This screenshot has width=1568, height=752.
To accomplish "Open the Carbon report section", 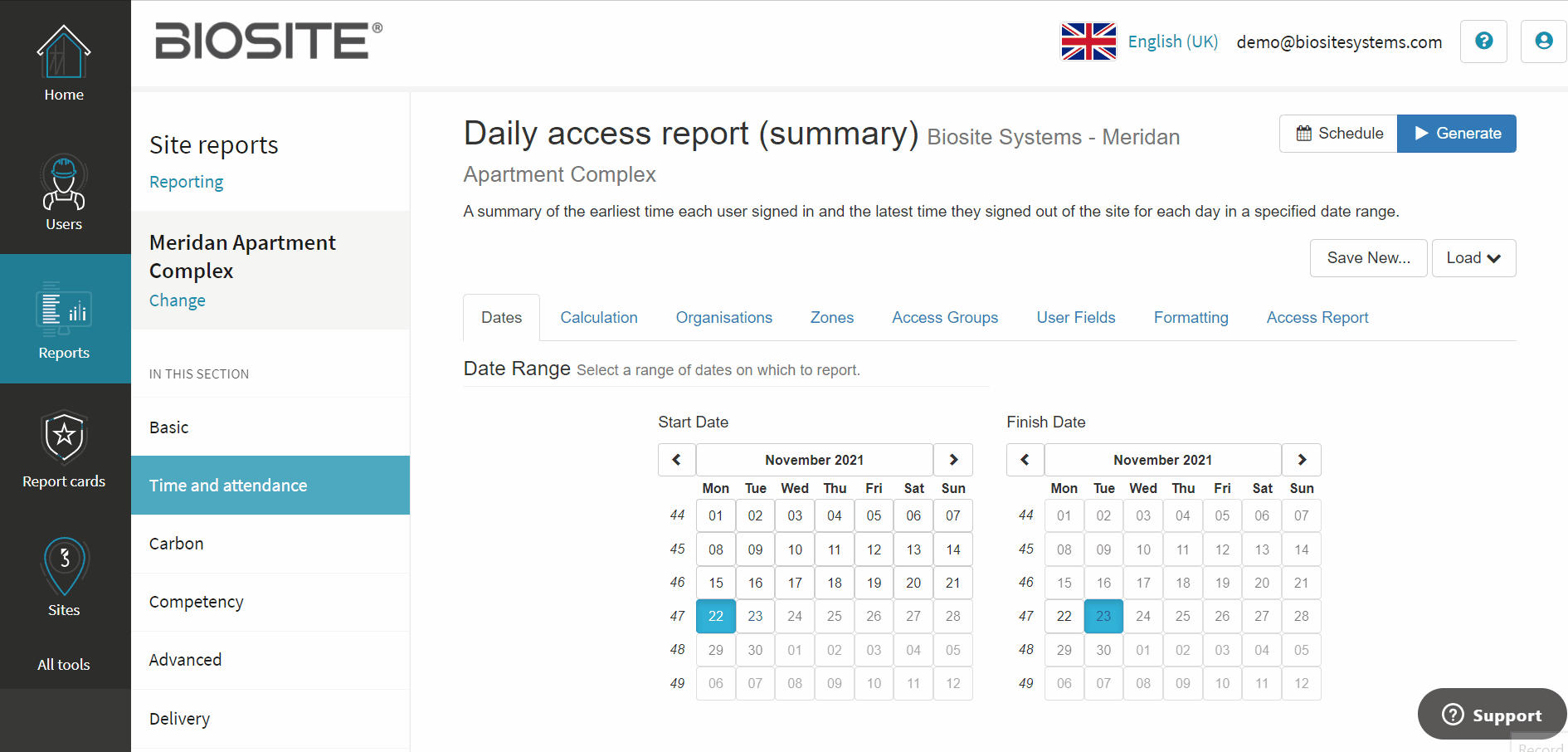I will point(176,544).
